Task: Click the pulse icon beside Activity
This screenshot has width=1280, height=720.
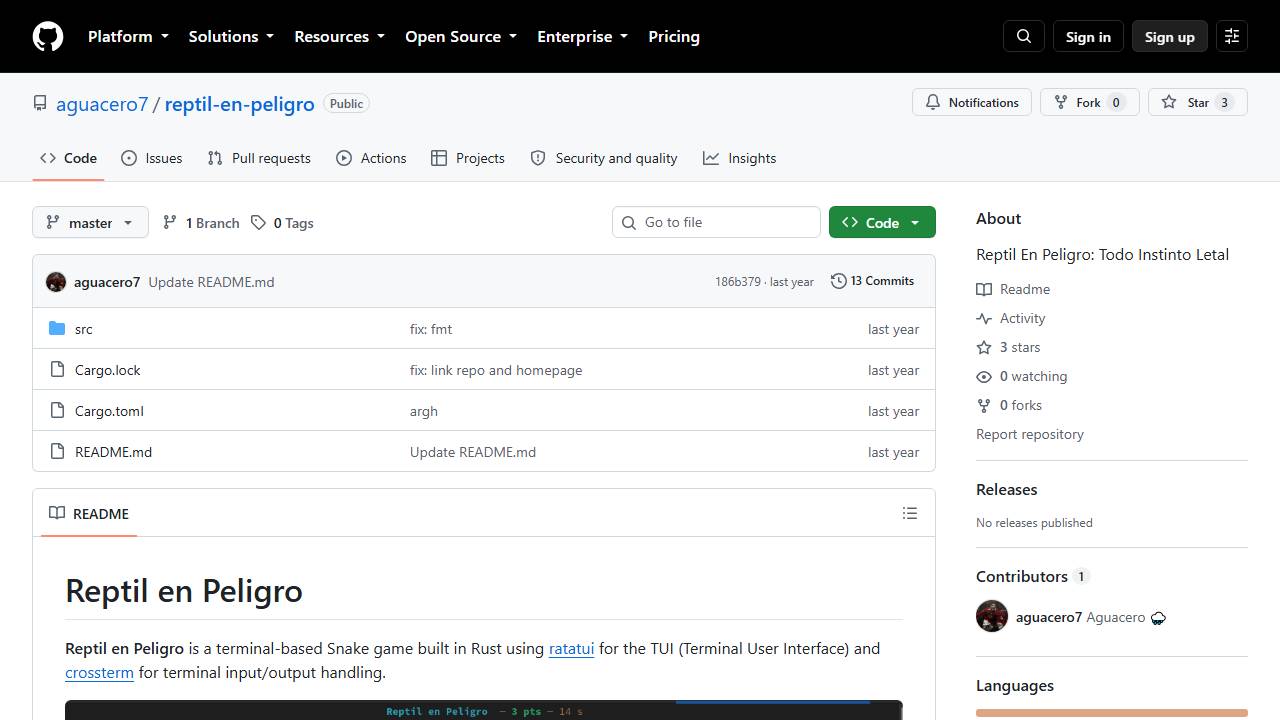Action: 984,318
